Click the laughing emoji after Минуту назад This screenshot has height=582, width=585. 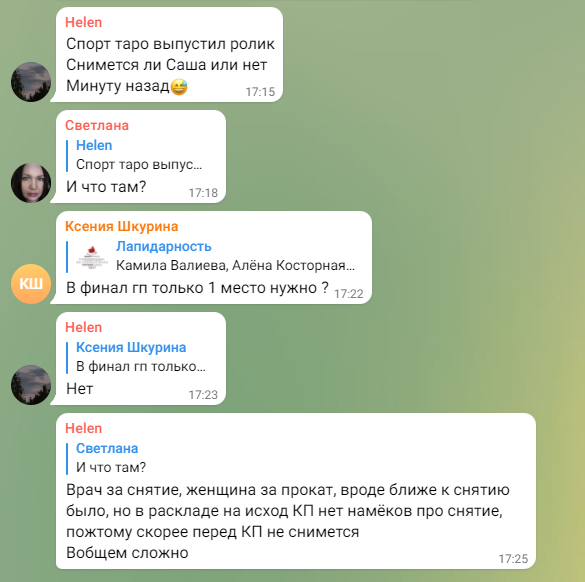(x=179, y=87)
